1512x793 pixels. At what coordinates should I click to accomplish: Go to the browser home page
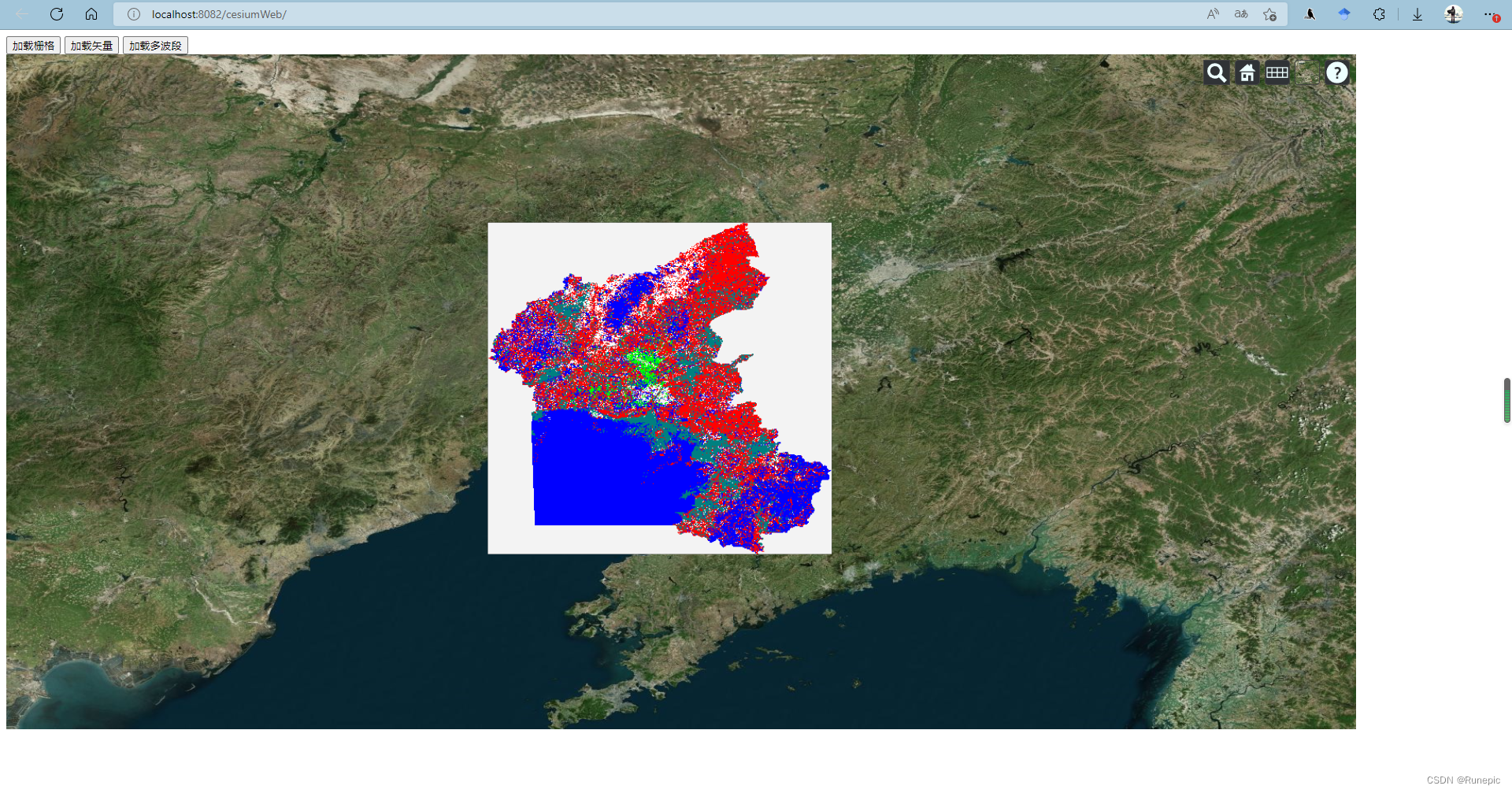[x=91, y=14]
